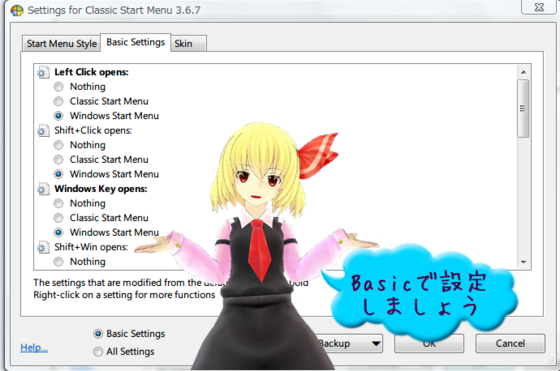Click the settings icon beside Shift+Win opens
The height and width of the screenshot is (371, 560).
coord(43,247)
